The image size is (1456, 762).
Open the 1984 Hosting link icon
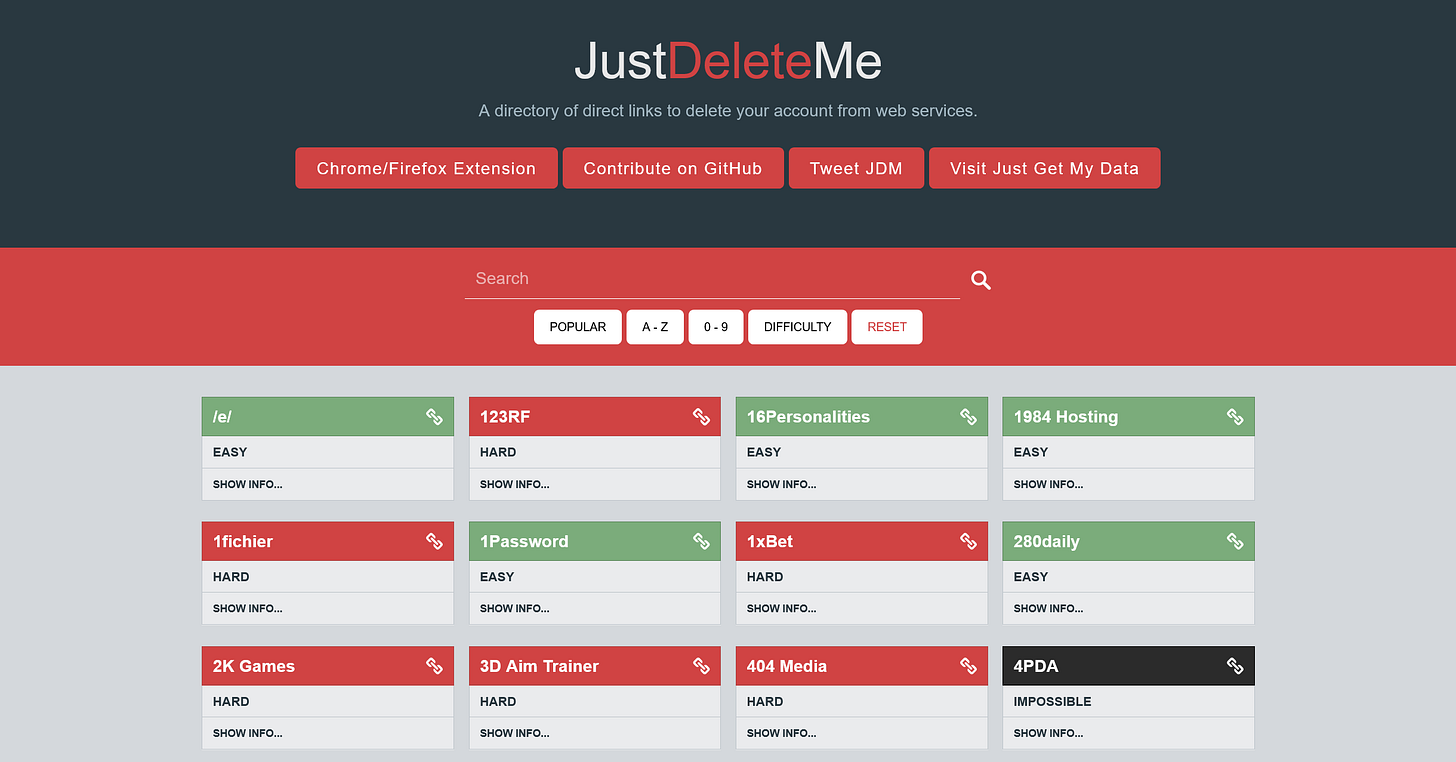pyautogui.click(x=1235, y=417)
